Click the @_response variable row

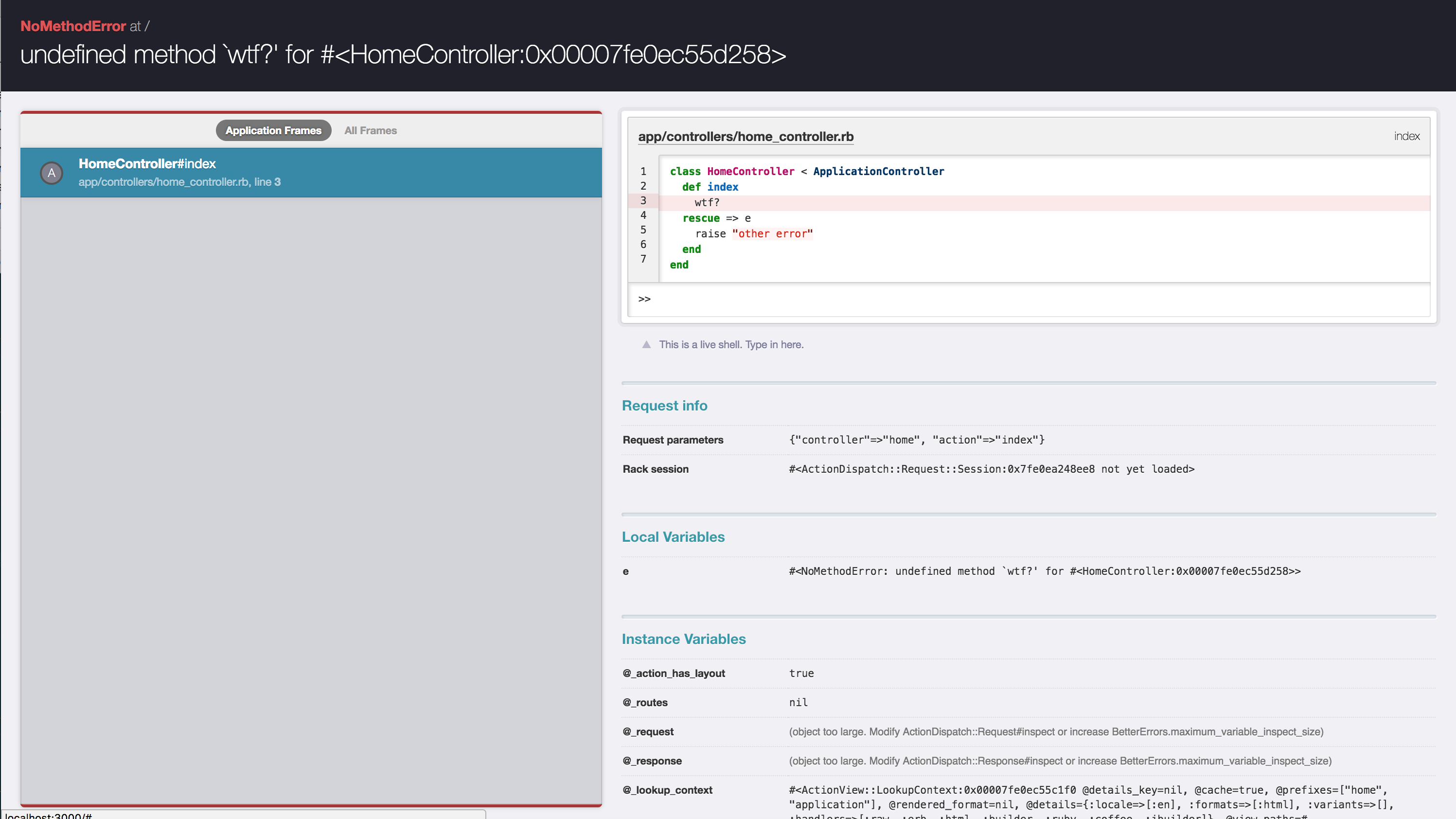coord(1029,761)
